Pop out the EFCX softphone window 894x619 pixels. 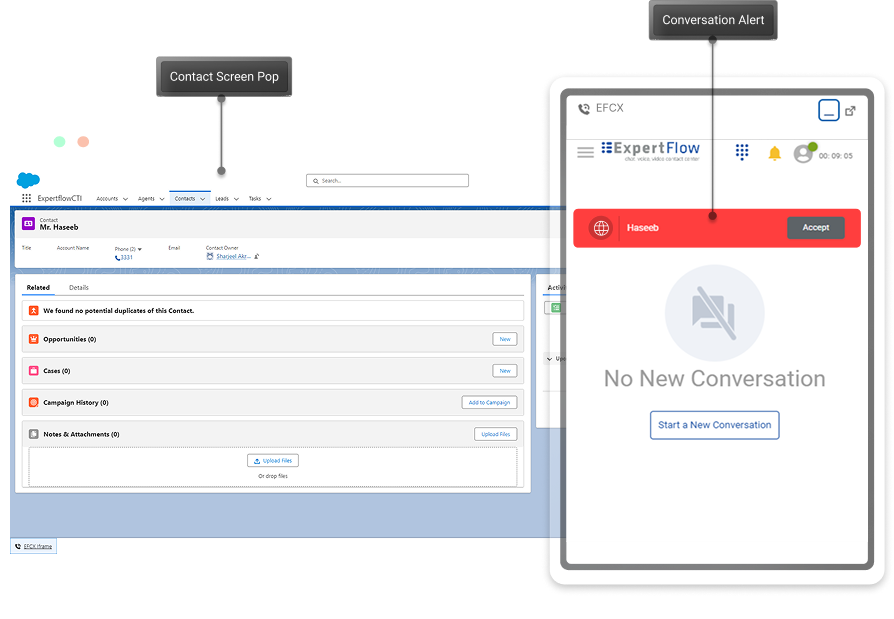pyautogui.click(x=851, y=111)
